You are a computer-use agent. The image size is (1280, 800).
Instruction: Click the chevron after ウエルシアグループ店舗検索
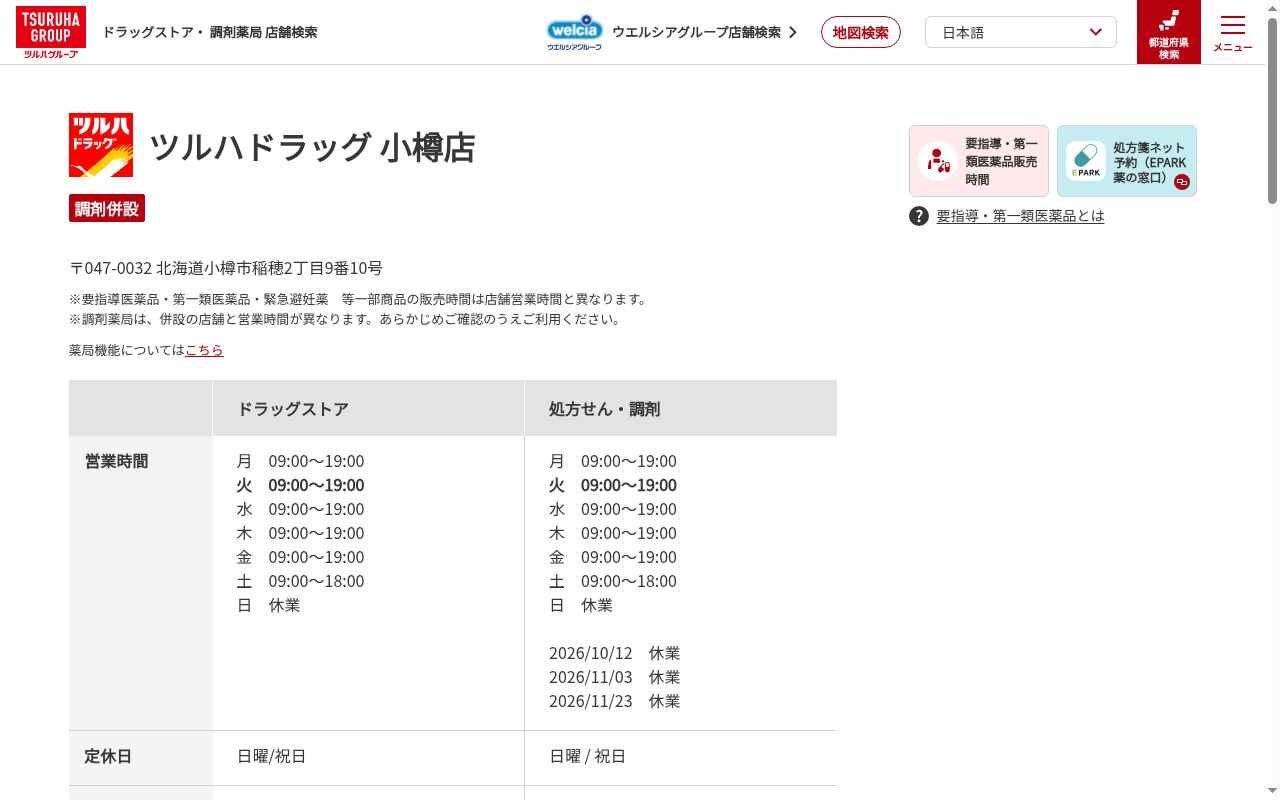793,32
